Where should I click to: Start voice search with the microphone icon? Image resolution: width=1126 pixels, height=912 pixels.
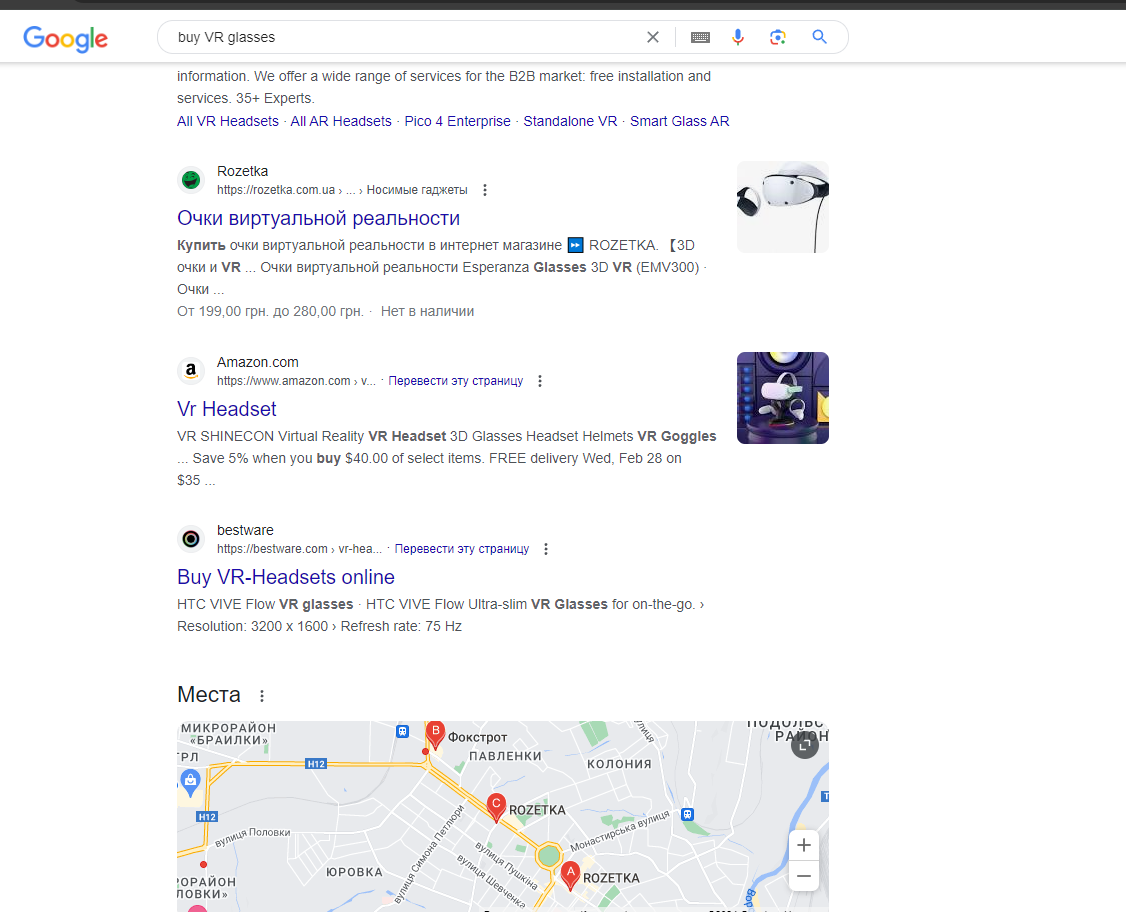pyautogui.click(x=738, y=37)
